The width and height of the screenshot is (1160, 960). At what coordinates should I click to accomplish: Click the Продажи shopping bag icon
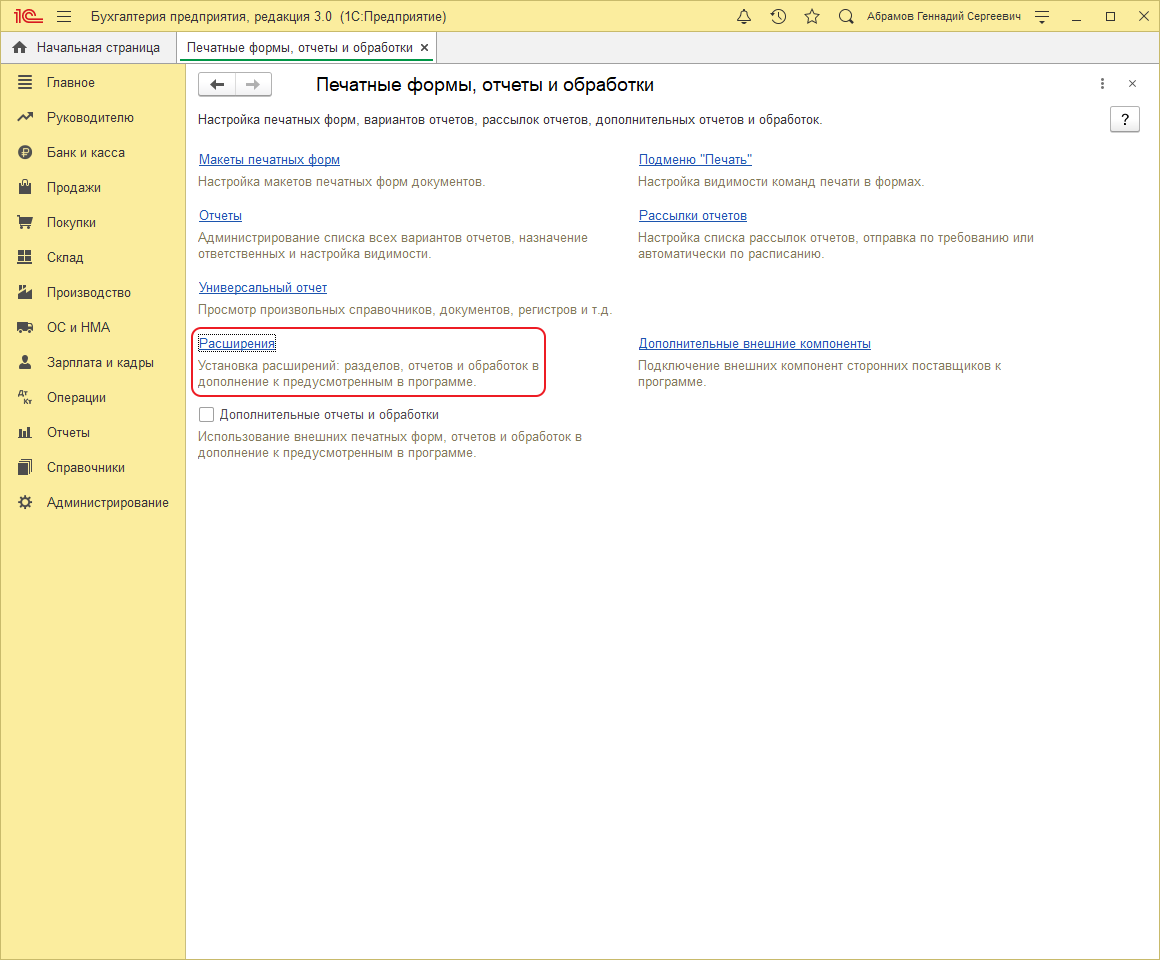point(25,187)
